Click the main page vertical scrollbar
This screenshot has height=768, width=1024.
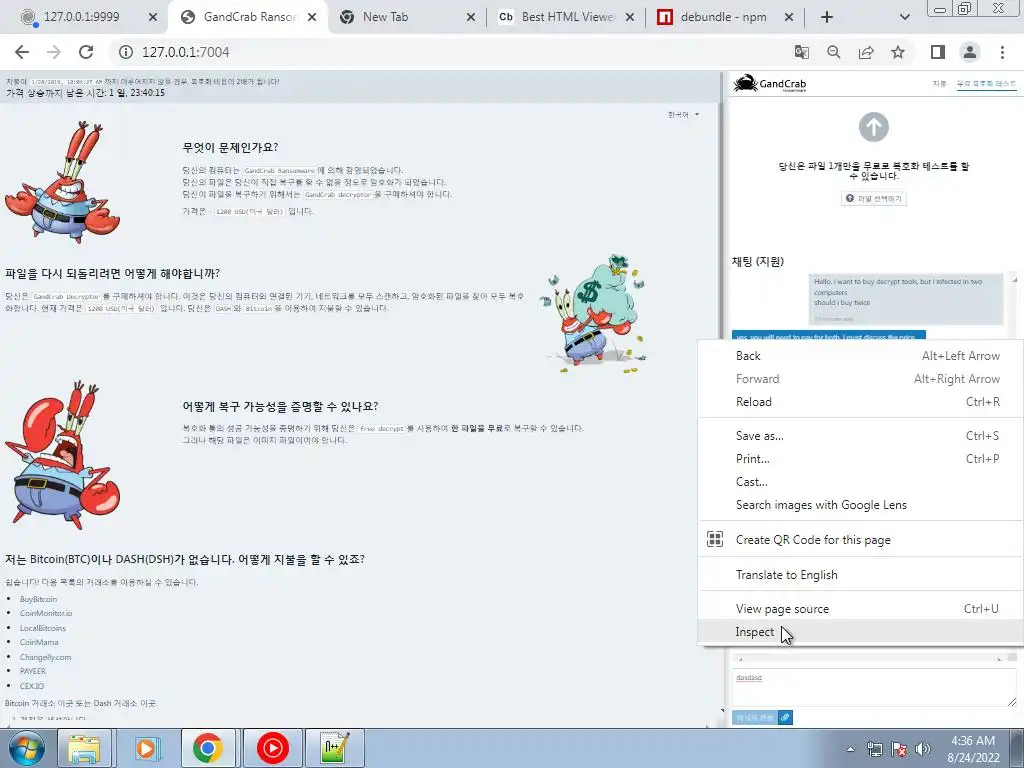coord(722,392)
